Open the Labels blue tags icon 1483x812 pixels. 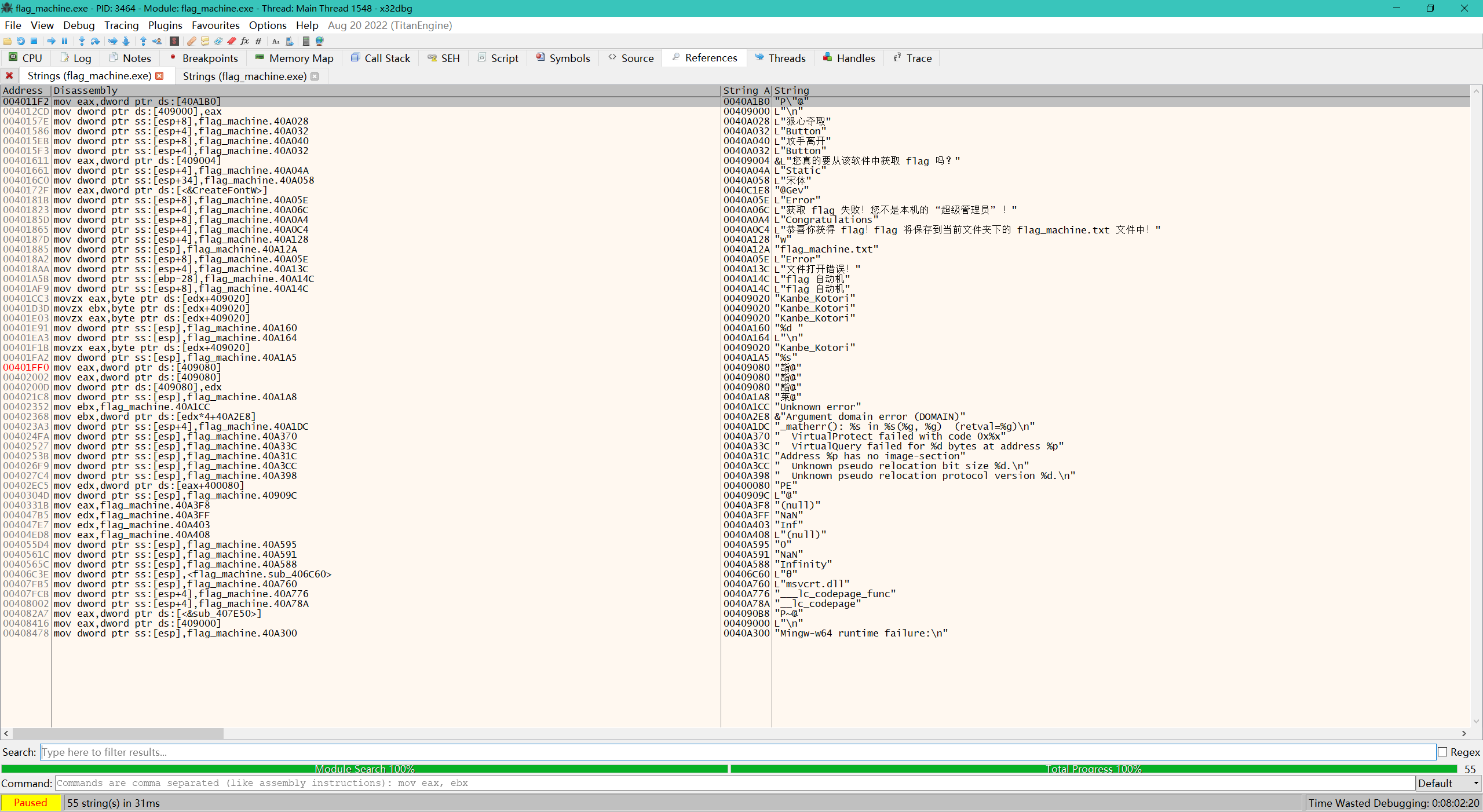(218, 41)
